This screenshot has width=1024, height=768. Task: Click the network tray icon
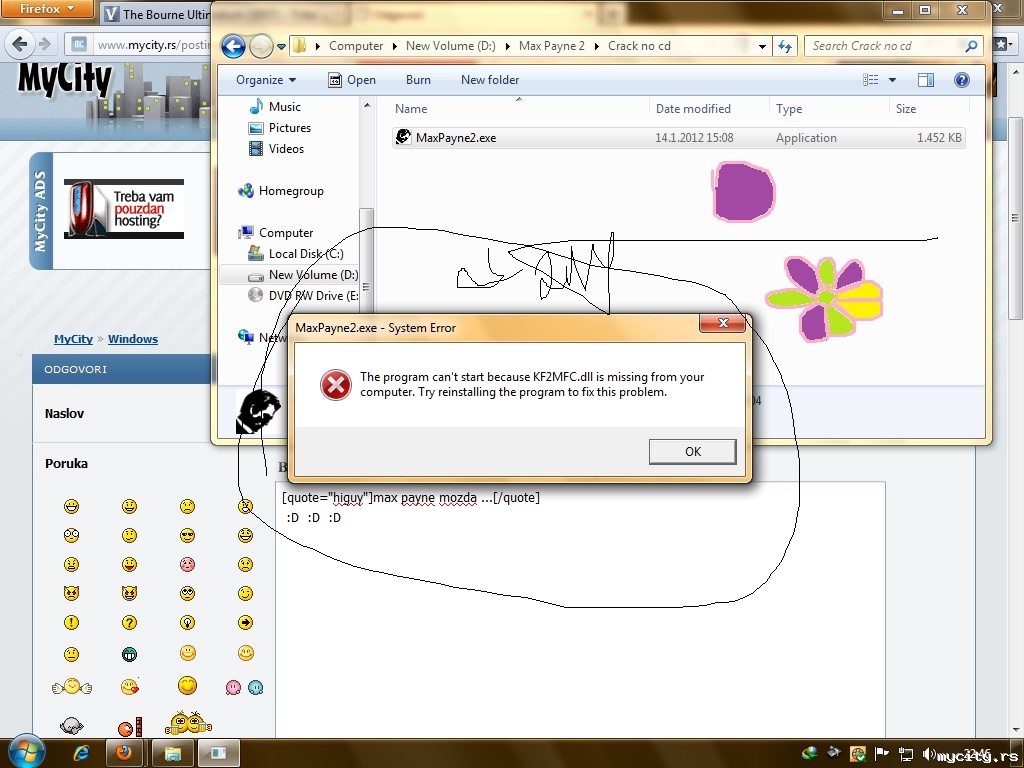(x=905, y=753)
